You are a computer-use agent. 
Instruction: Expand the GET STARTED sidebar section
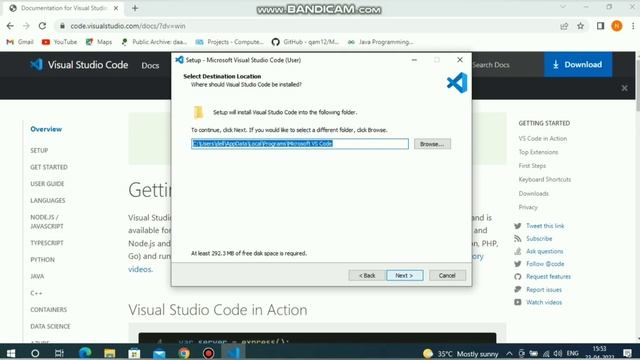[49, 167]
